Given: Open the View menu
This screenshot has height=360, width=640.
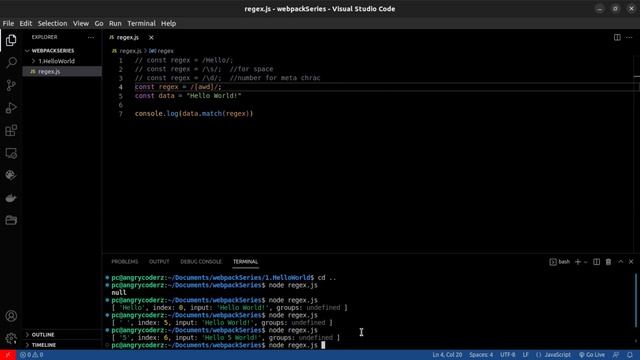Looking at the screenshot, I should pos(81,23).
